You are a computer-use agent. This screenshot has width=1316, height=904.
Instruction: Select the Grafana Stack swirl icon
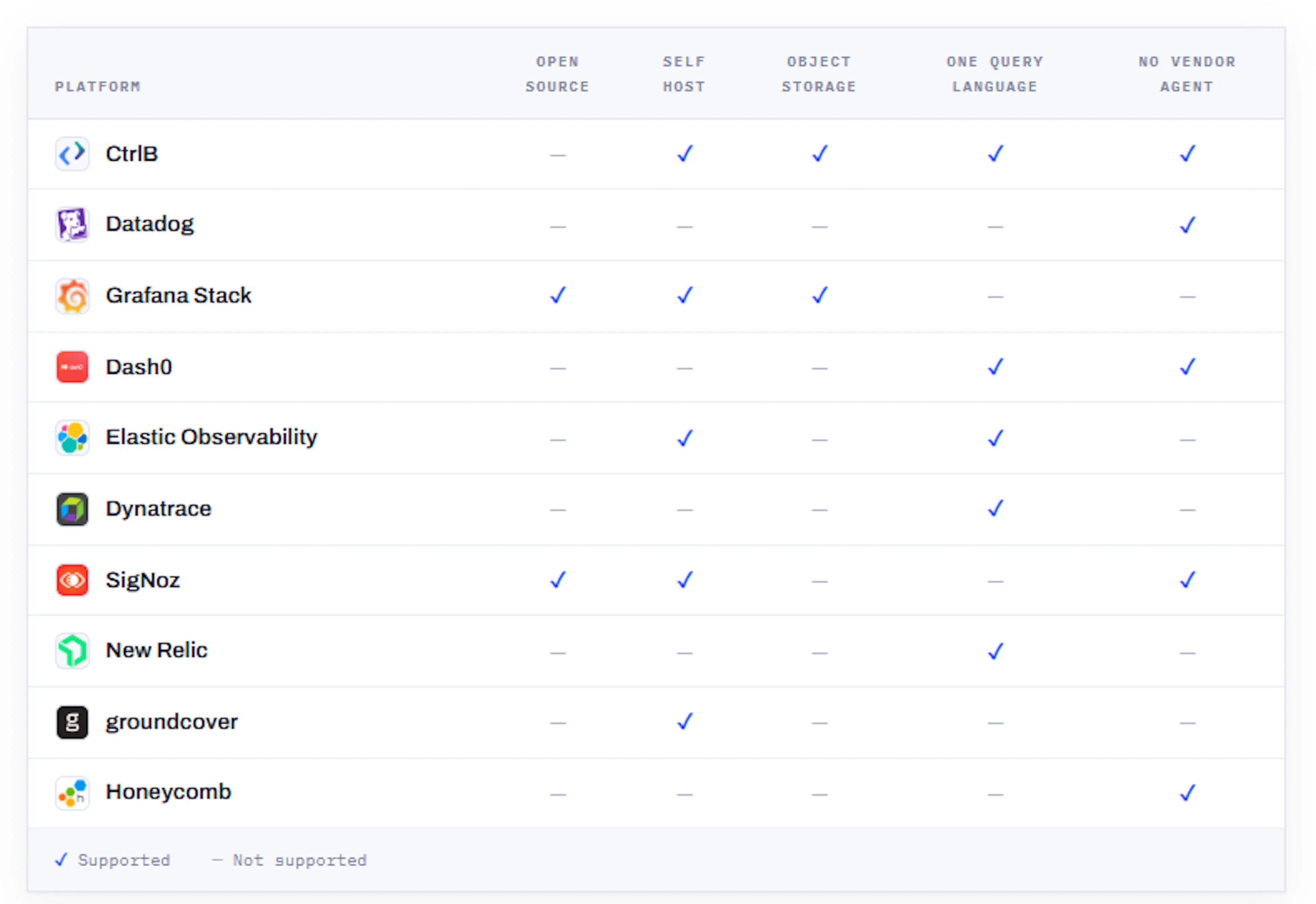72,296
